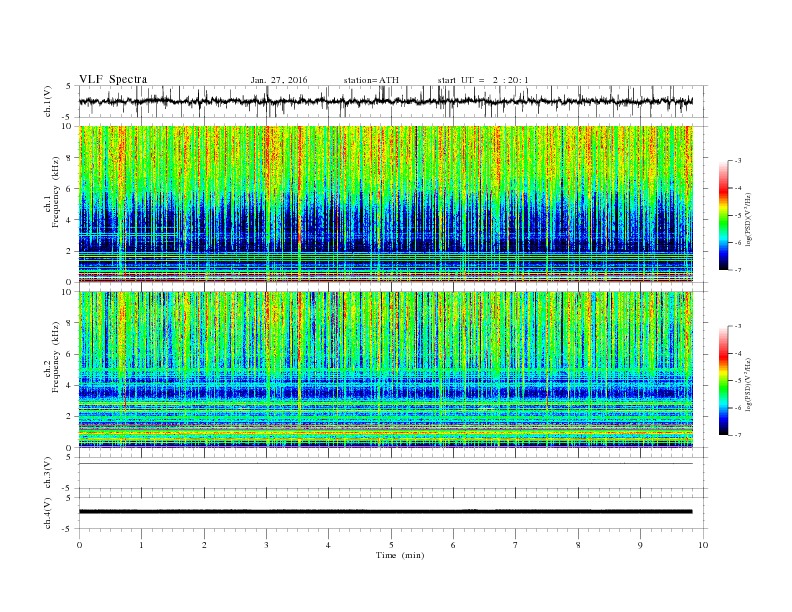Click time axis tick label "7"
The width and height of the screenshot is (792, 612).
pos(516,545)
